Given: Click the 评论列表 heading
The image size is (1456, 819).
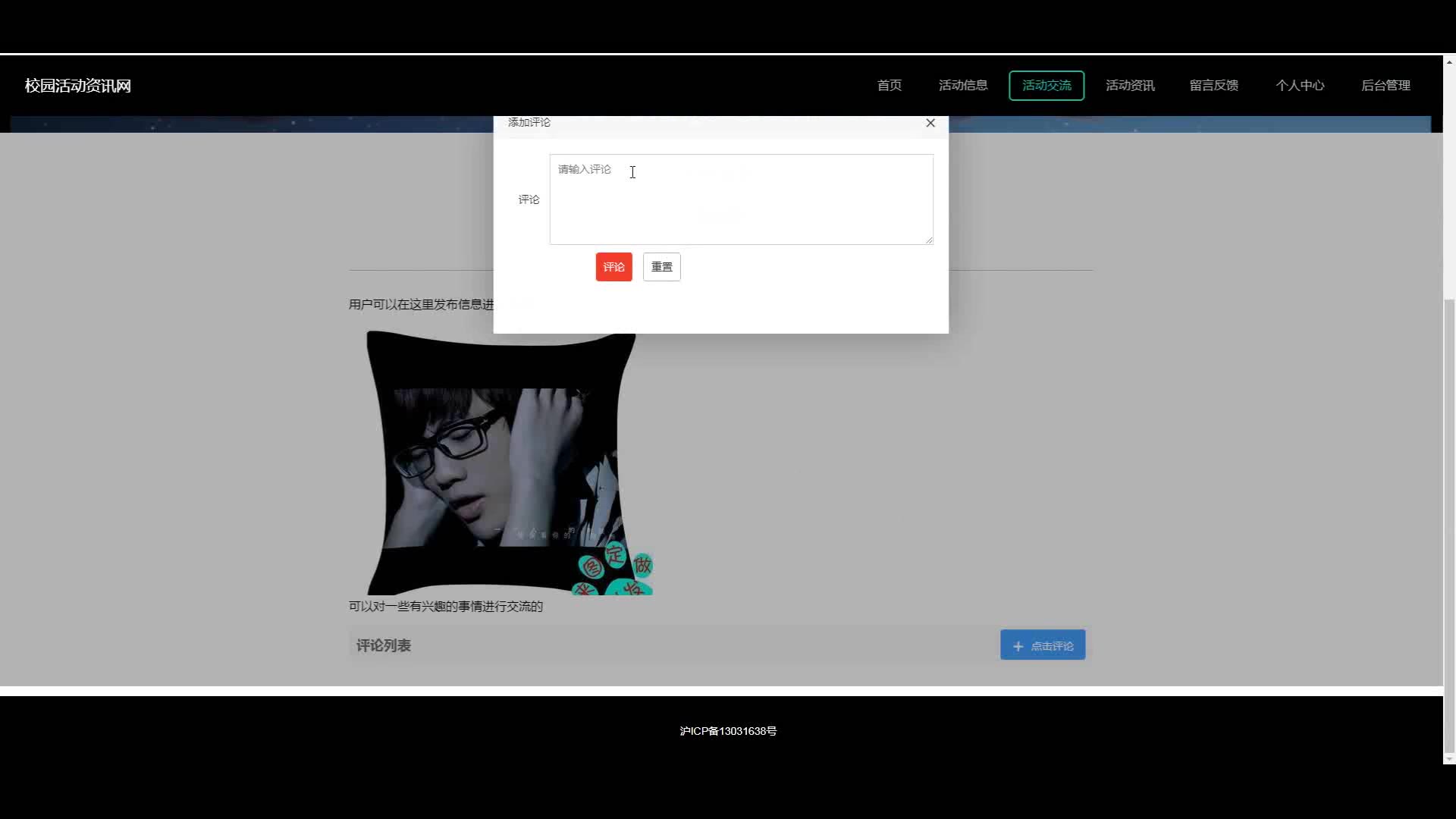Looking at the screenshot, I should tap(384, 646).
